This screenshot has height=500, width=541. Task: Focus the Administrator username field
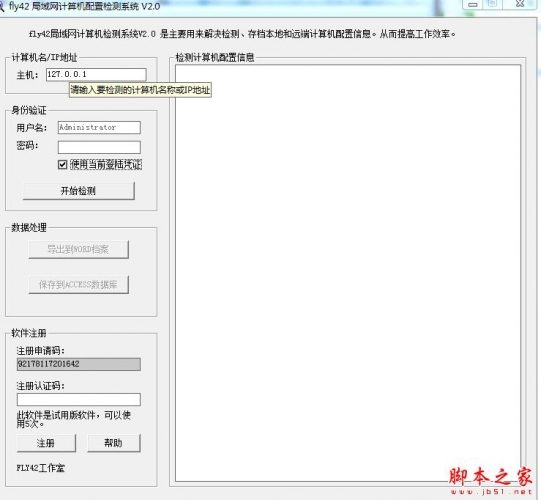point(99,127)
